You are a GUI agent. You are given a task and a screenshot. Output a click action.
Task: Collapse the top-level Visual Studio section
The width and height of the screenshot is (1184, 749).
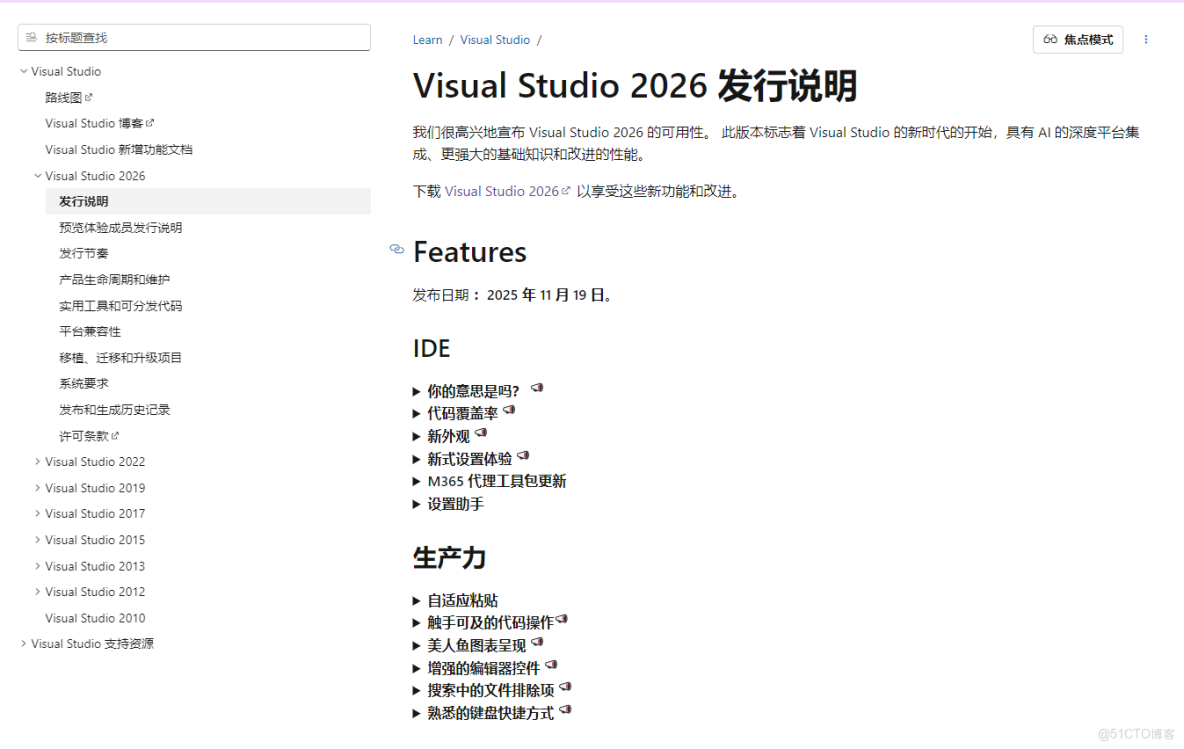coord(22,71)
